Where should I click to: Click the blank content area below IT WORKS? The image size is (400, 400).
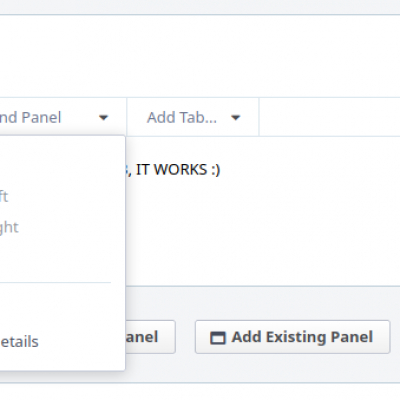pos(263,233)
